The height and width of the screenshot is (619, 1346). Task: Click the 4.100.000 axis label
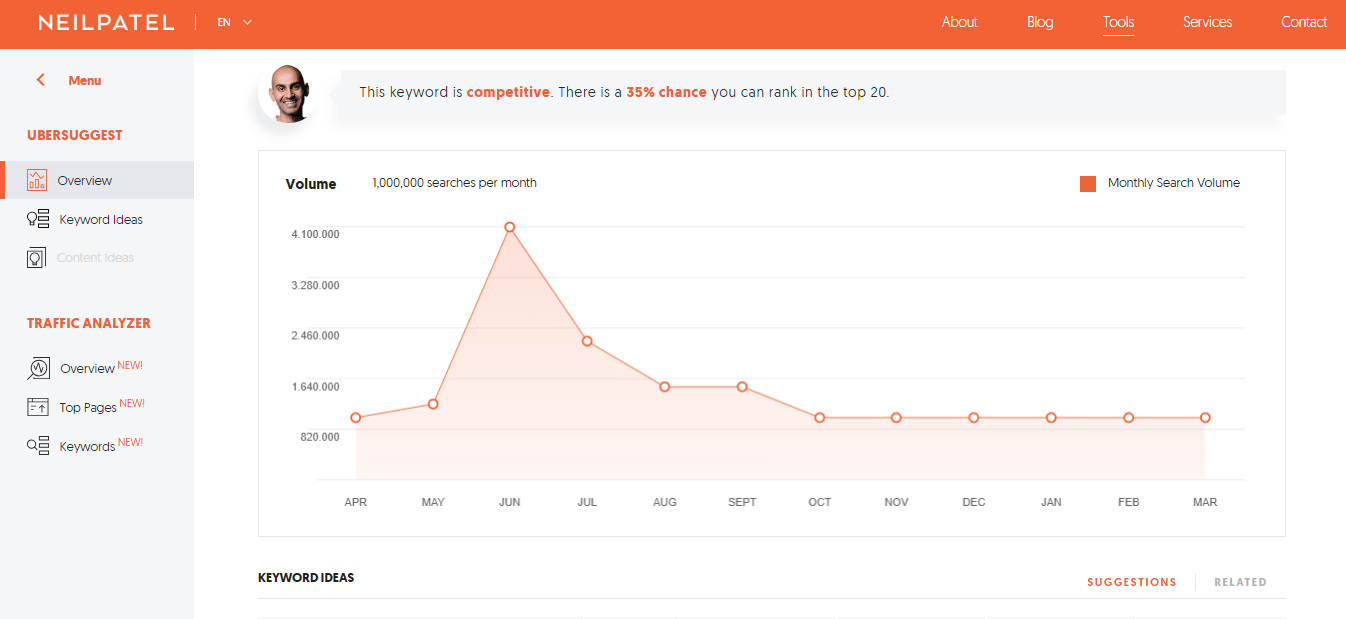315,234
